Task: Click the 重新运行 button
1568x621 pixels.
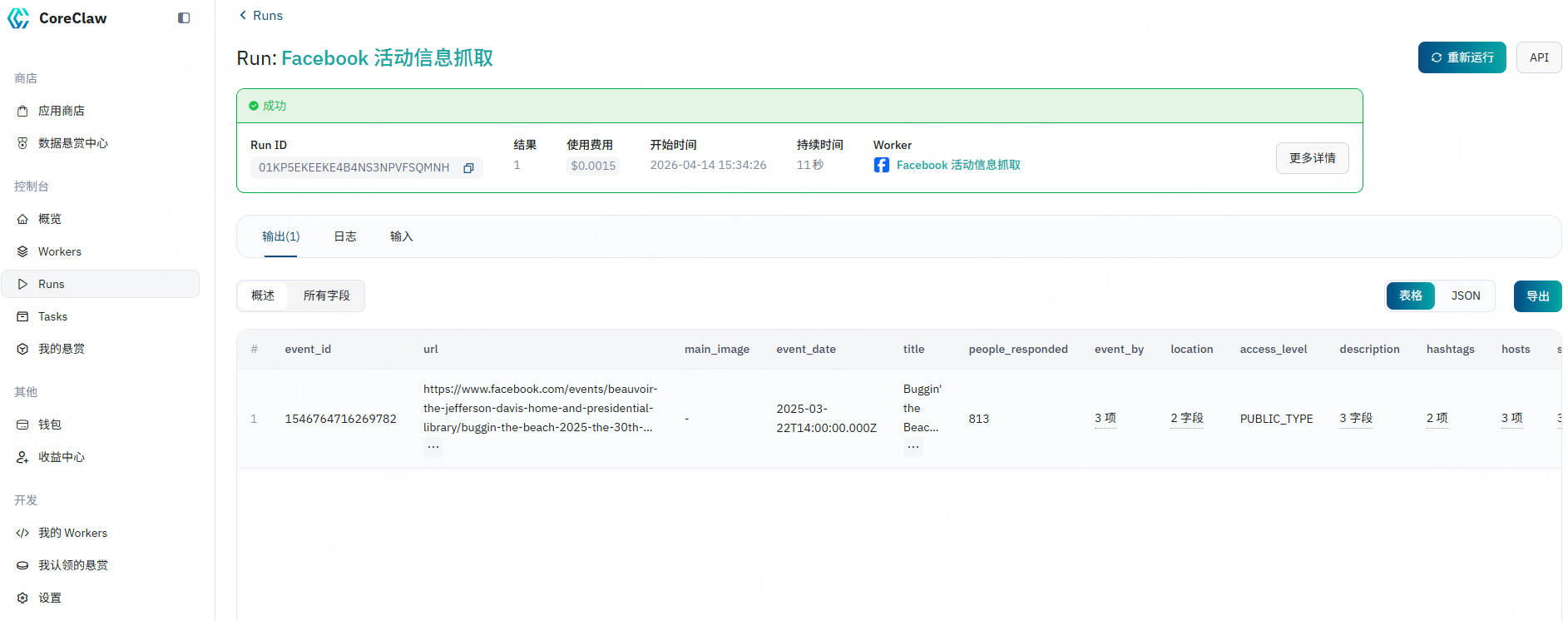Action: [x=1462, y=57]
